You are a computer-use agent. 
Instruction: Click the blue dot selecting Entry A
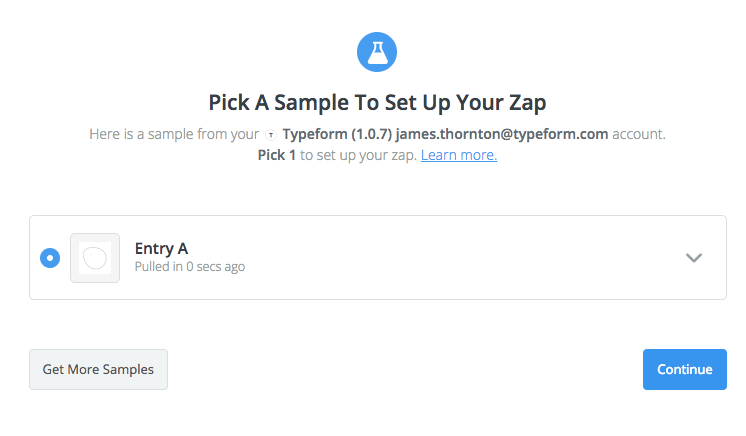(50, 258)
